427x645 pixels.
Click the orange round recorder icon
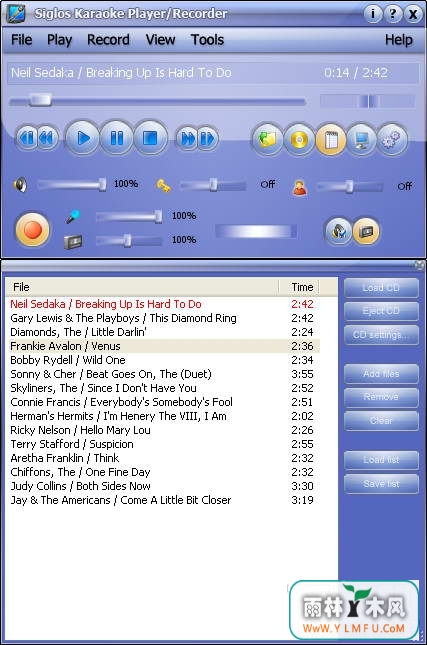366,232
